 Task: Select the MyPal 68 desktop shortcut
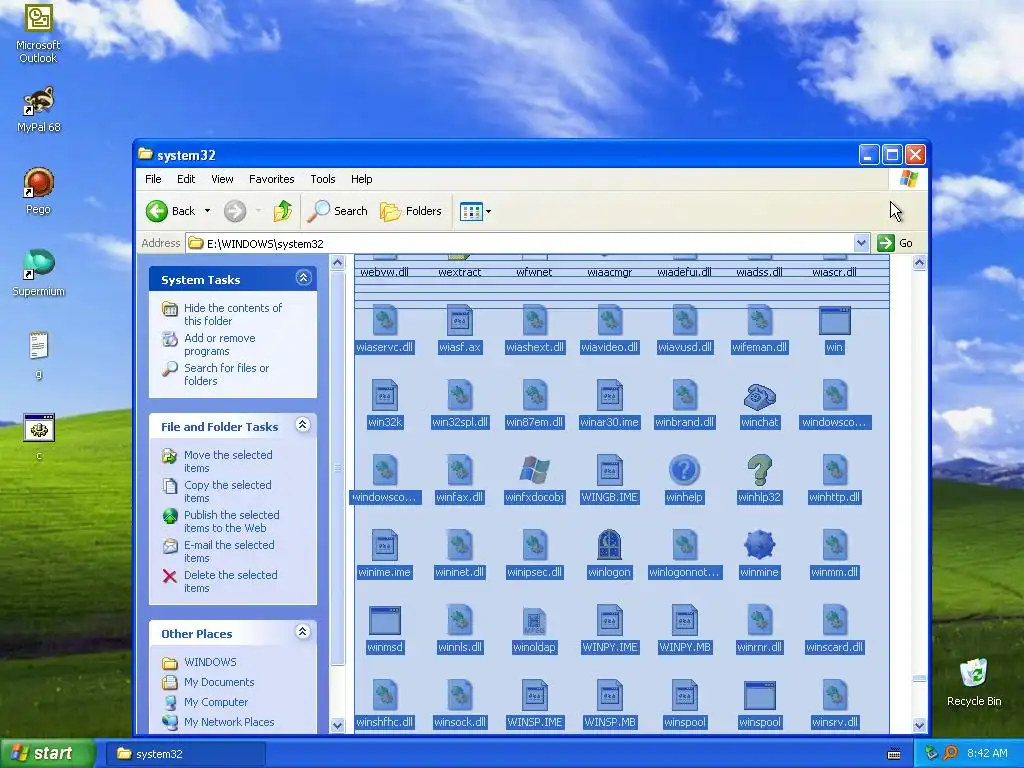coord(39,110)
